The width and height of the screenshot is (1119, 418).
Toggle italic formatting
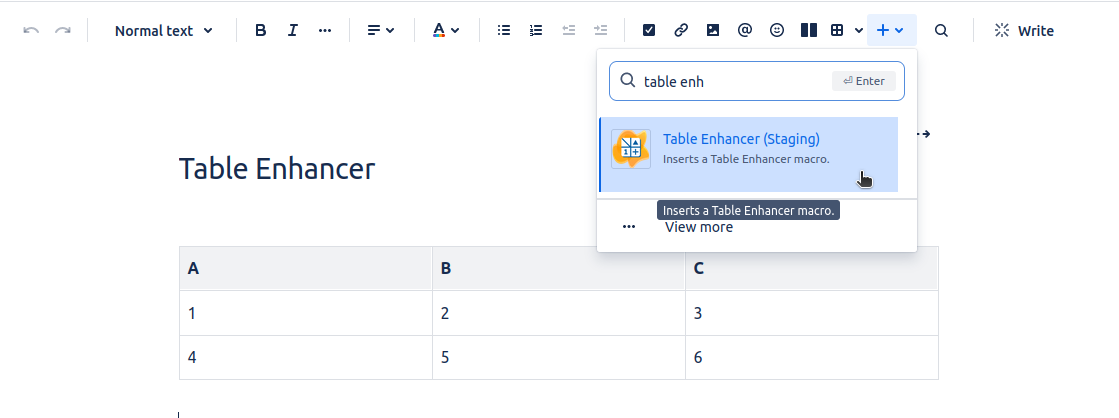292,30
